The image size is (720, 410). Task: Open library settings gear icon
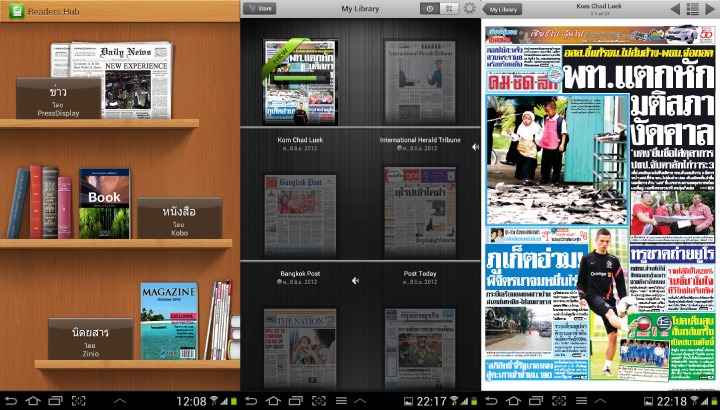[470, 8]
